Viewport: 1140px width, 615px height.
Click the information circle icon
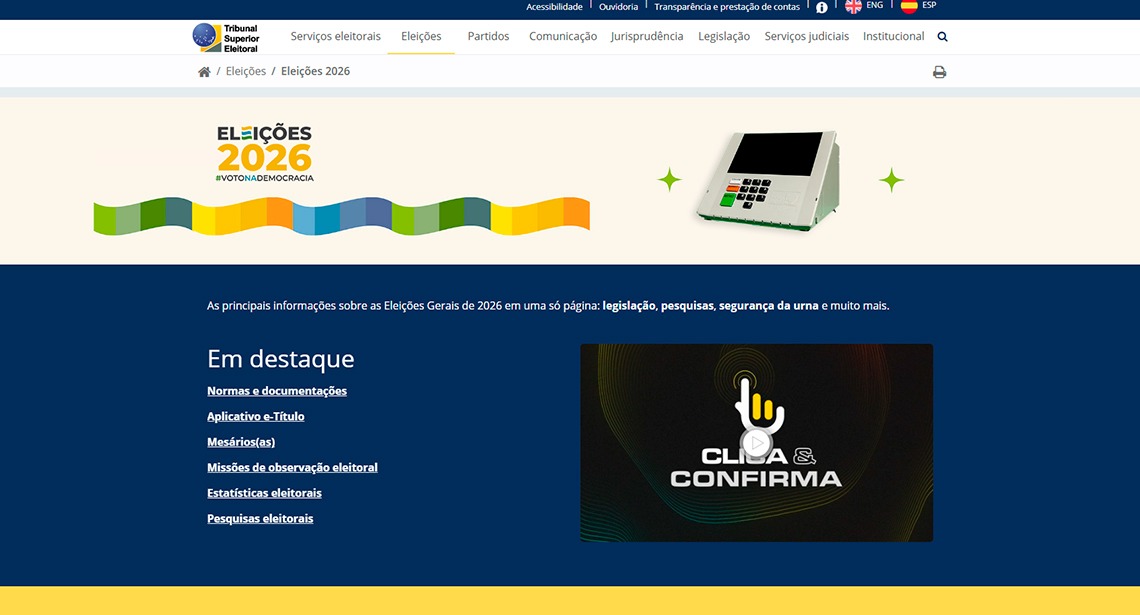(822, 7)
